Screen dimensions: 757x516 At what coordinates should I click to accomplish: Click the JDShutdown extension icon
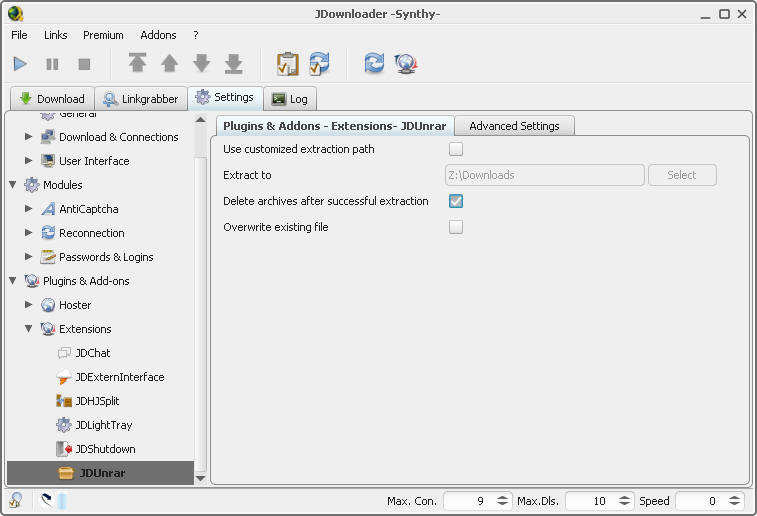pos(64,449)
